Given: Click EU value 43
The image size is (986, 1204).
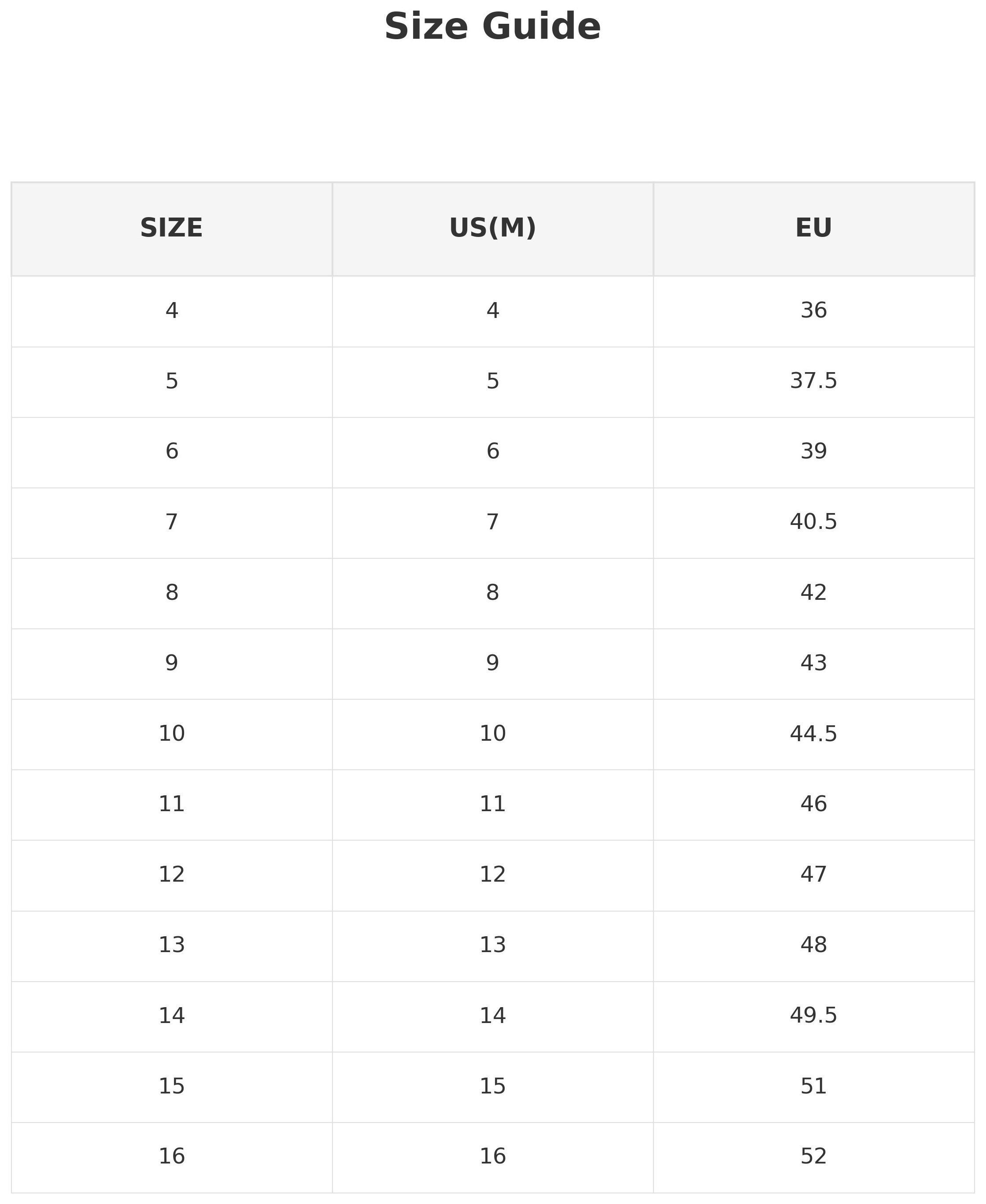Looking at the screenshot, I should click(x=813, y=663).
